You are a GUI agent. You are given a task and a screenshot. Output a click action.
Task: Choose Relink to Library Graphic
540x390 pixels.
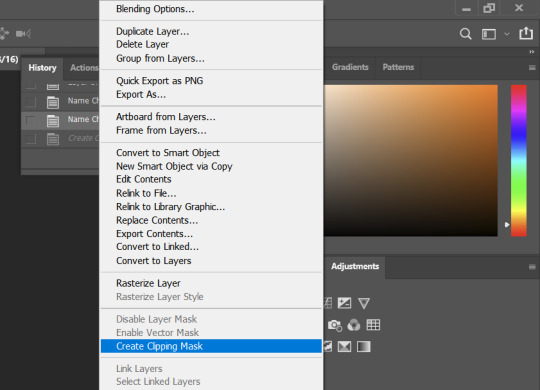tap(211, 207)
